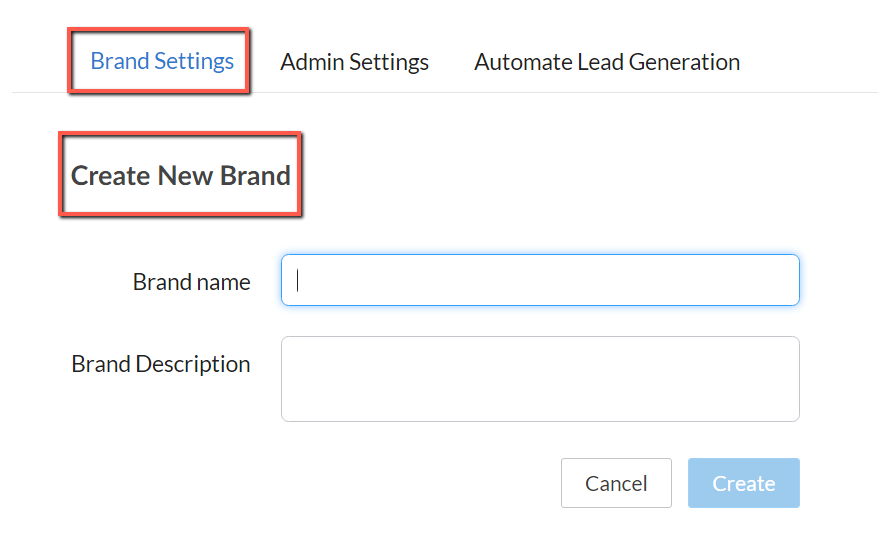
Task: Click the blinking text cursor in Brand name
Action: click(x=299, y=280)
